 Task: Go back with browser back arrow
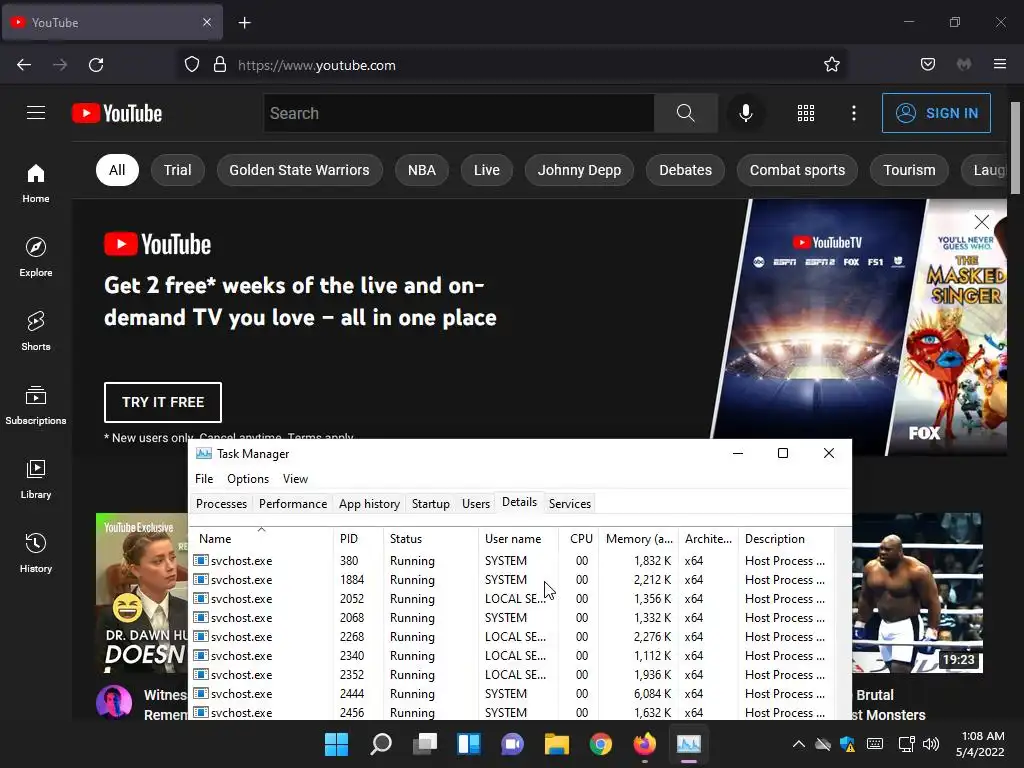coord(24,65)
